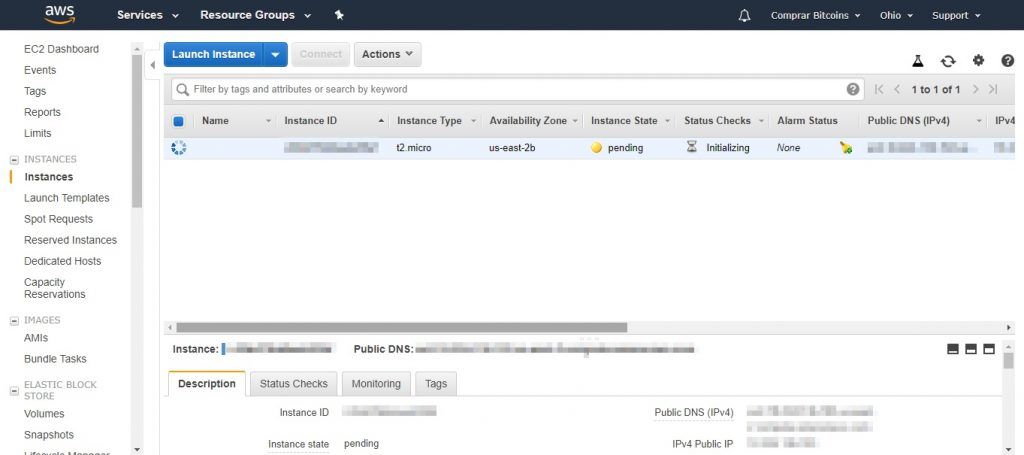
Task: Go to last page of results
Action: coord(993,89)
